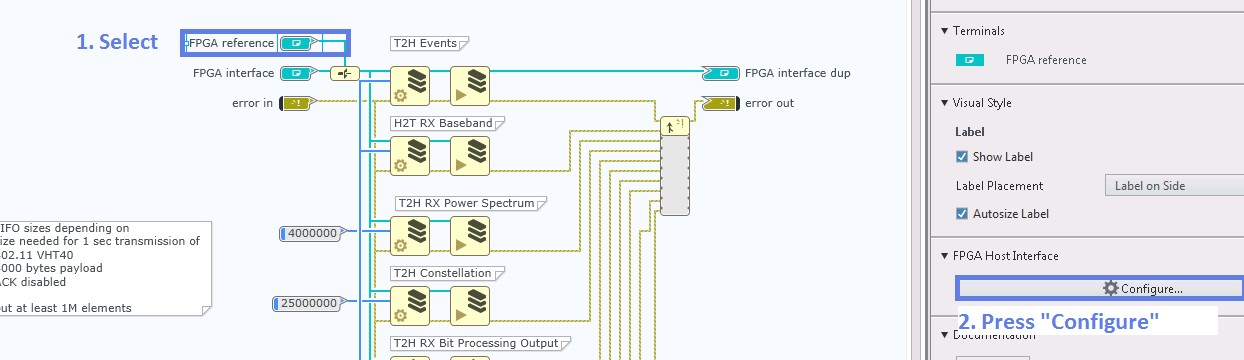This screenshot has width=1244, height=360.
Task: Collapse the Visual Style section
Action: tap(945, 103)
